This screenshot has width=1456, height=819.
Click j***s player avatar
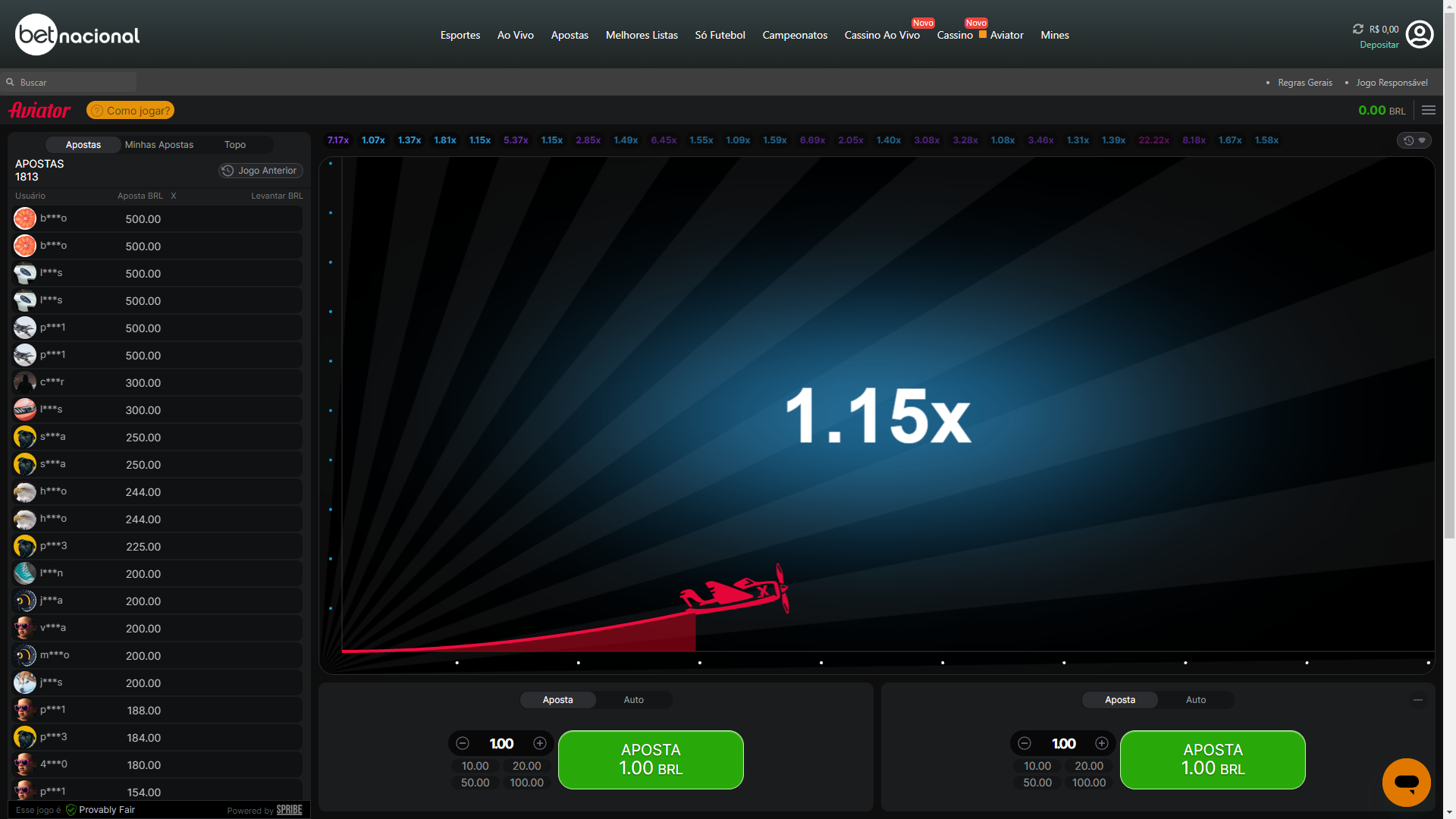tap(25, 682)
